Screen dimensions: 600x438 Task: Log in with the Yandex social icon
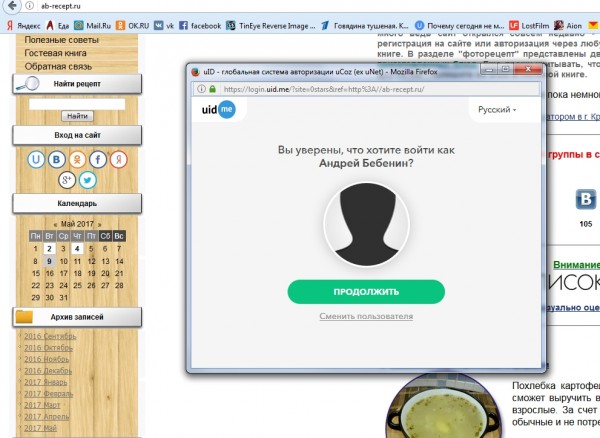(x=119, y=159)
